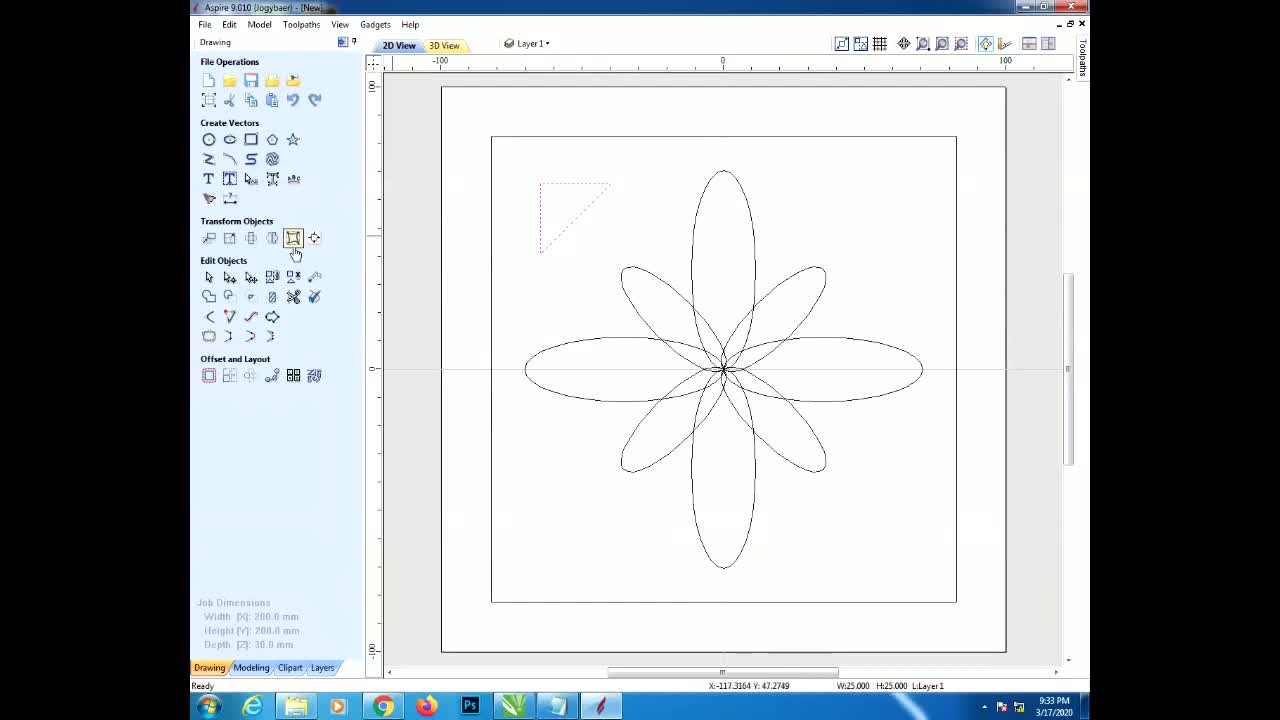The height and width of the screenshot is (720, 1280).
Task: Select the Draw Polygon tool
Action: 272,140
